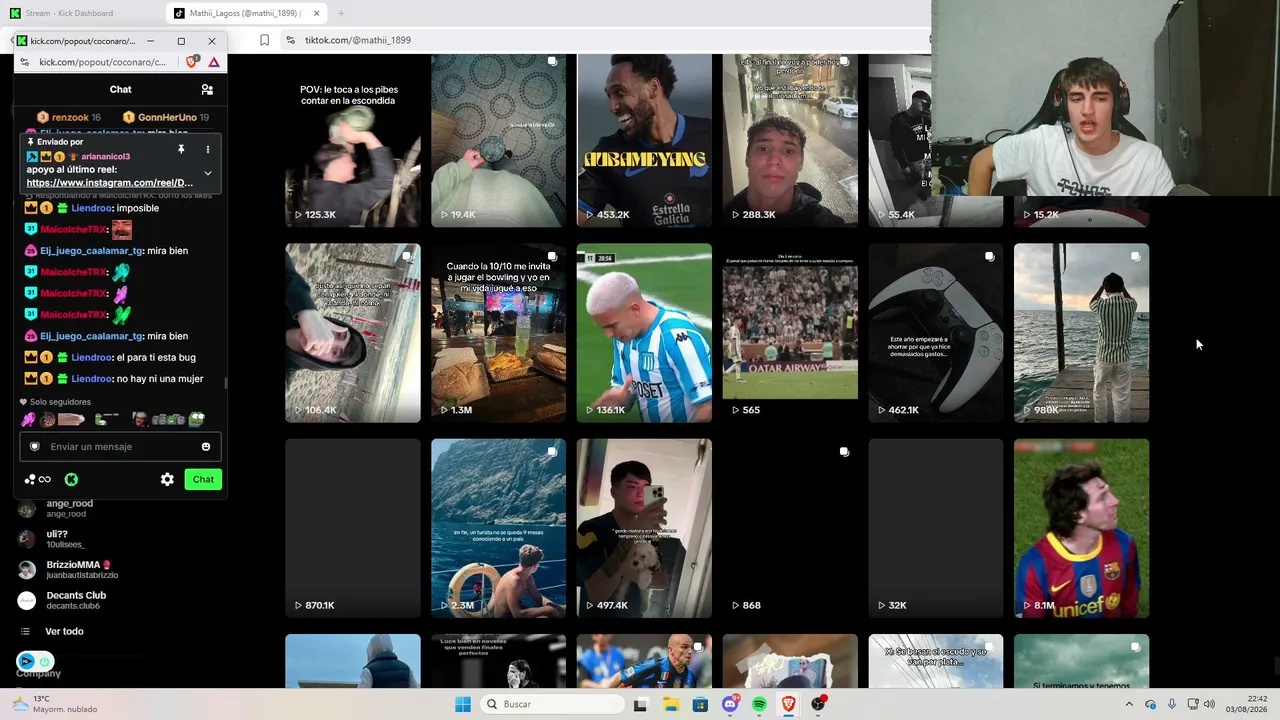This screenshot has width=1280, height=720.
Task: Open the blank video with 868 views
Action: pos(790,528)
